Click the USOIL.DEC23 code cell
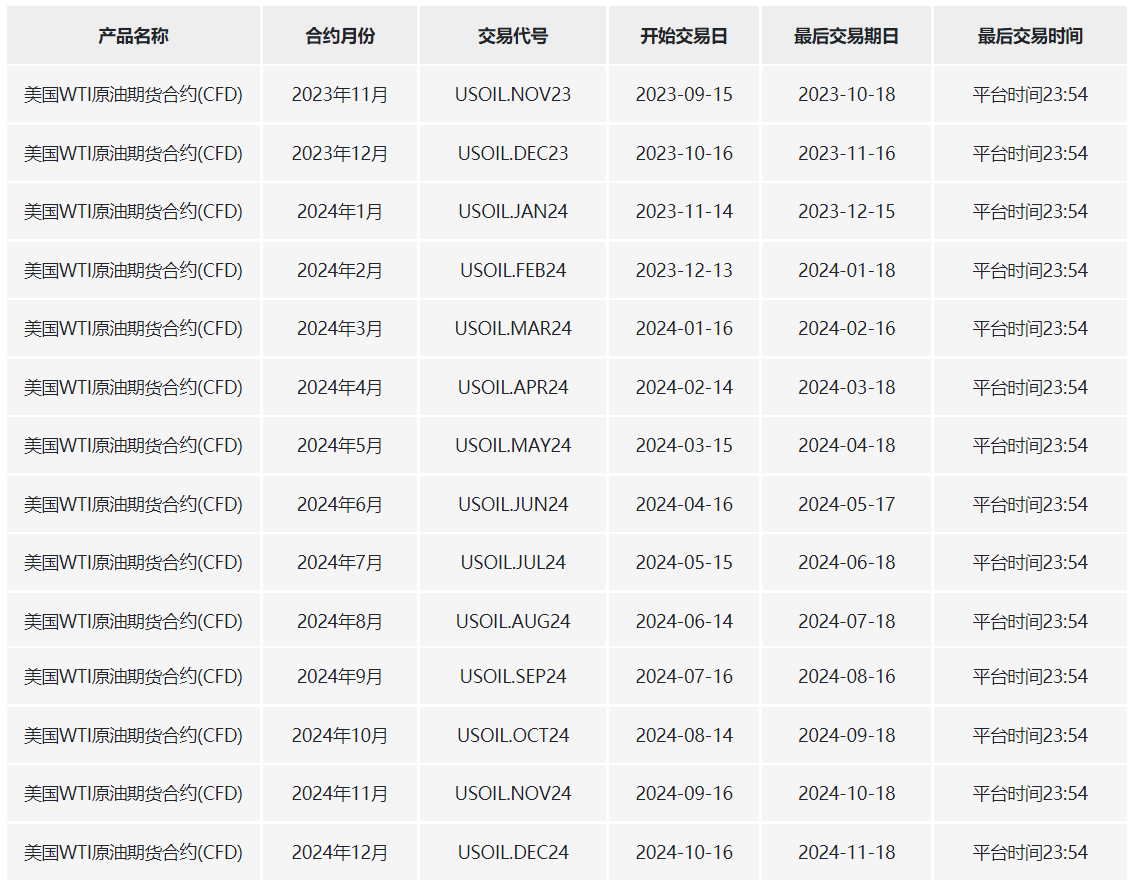Screen dimensions: 1133x882 (513, 153)
